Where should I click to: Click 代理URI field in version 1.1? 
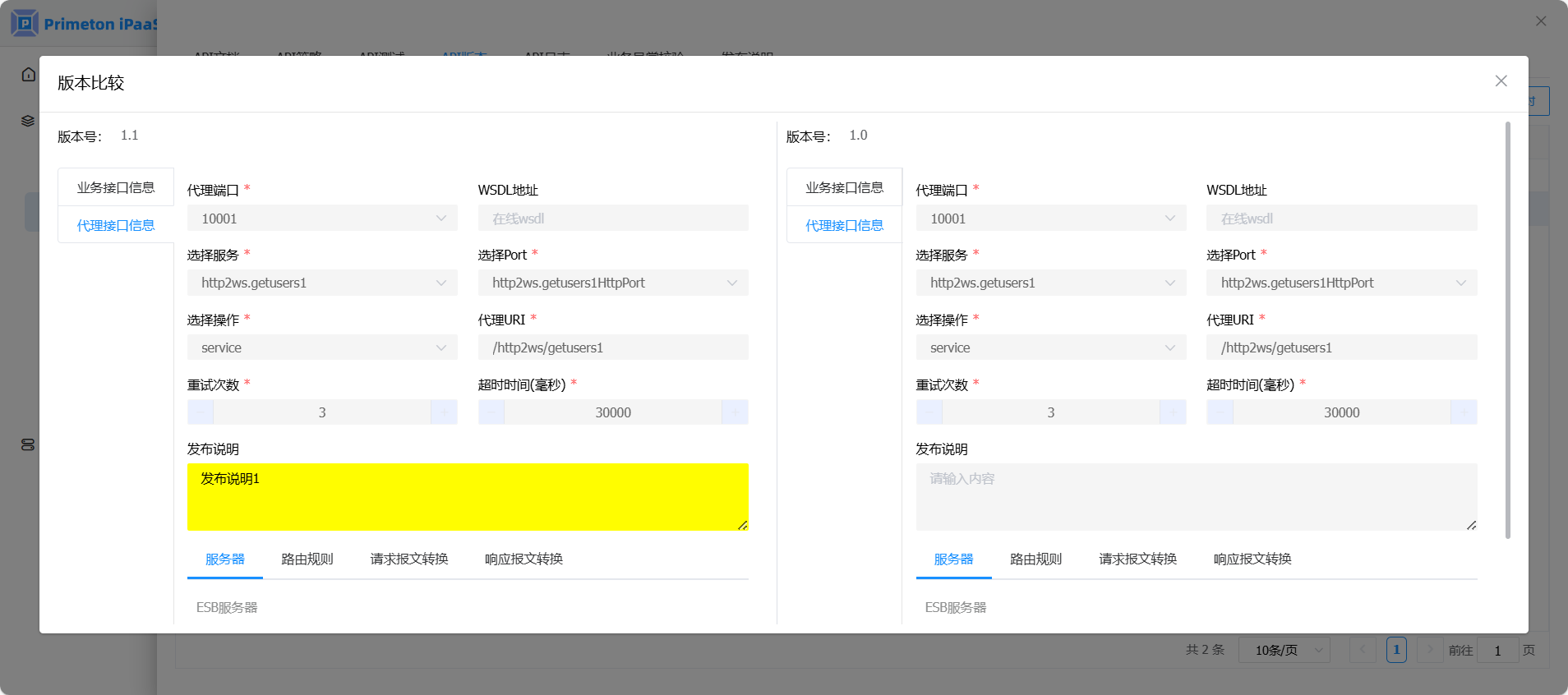613,348
